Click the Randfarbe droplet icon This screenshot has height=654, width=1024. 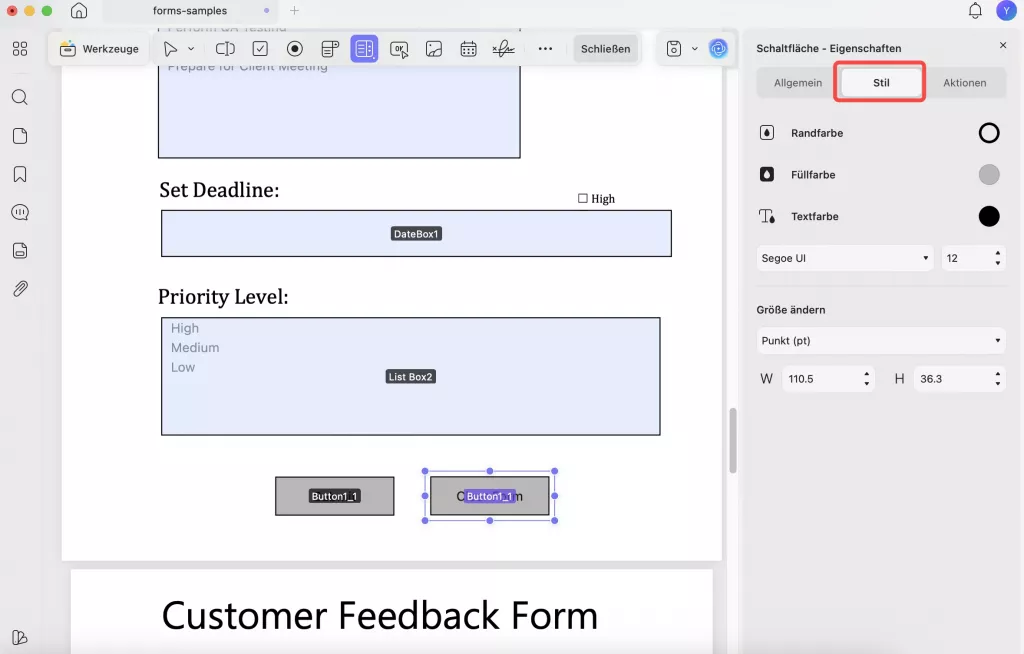click(767, 133)
